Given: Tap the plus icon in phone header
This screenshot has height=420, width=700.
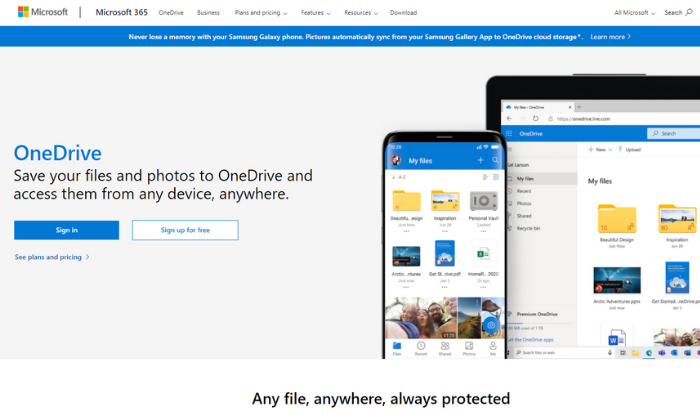Looking at the screenshot, I should point(480,160).
